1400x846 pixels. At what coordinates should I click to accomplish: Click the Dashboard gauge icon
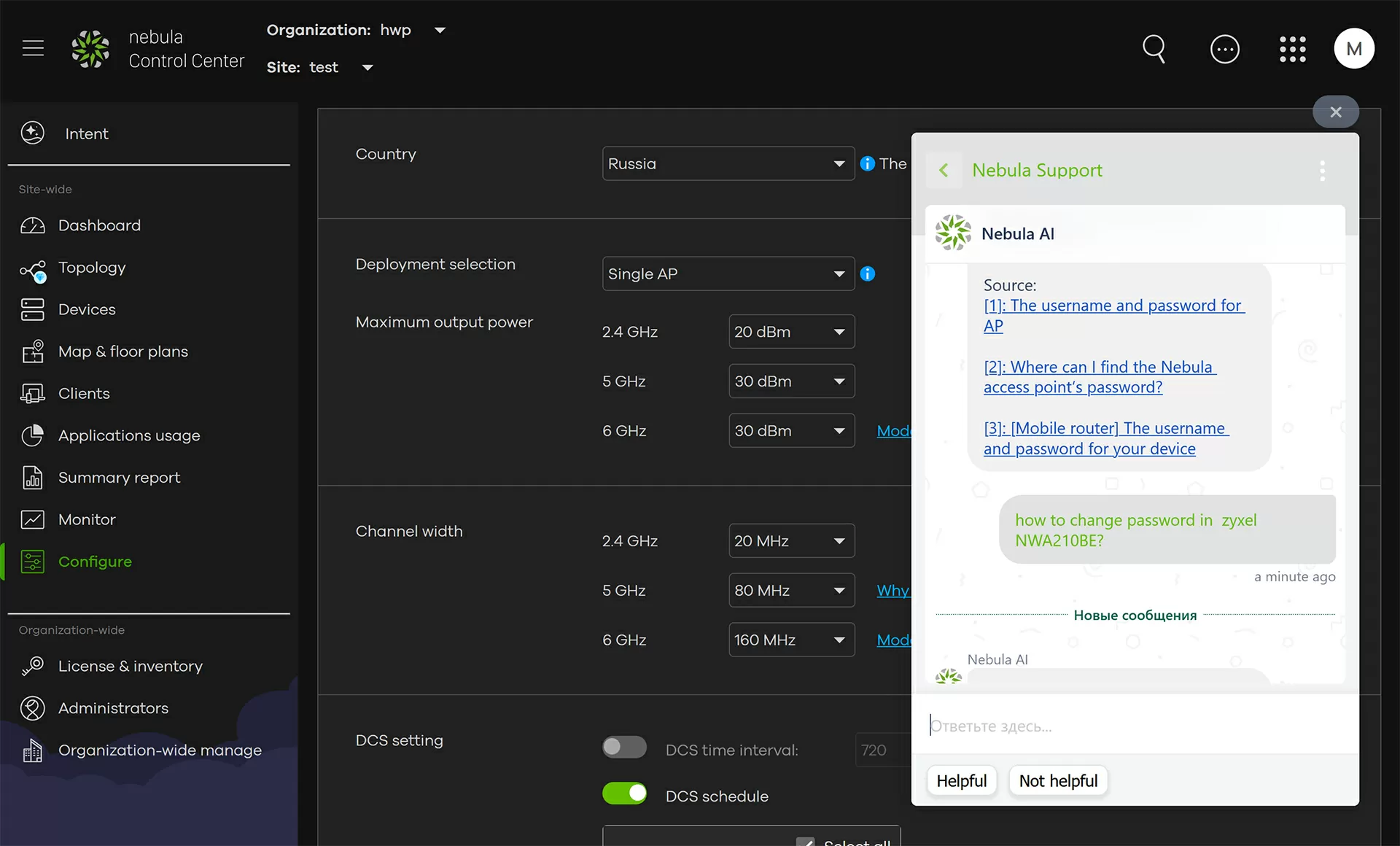pos(33,225)
